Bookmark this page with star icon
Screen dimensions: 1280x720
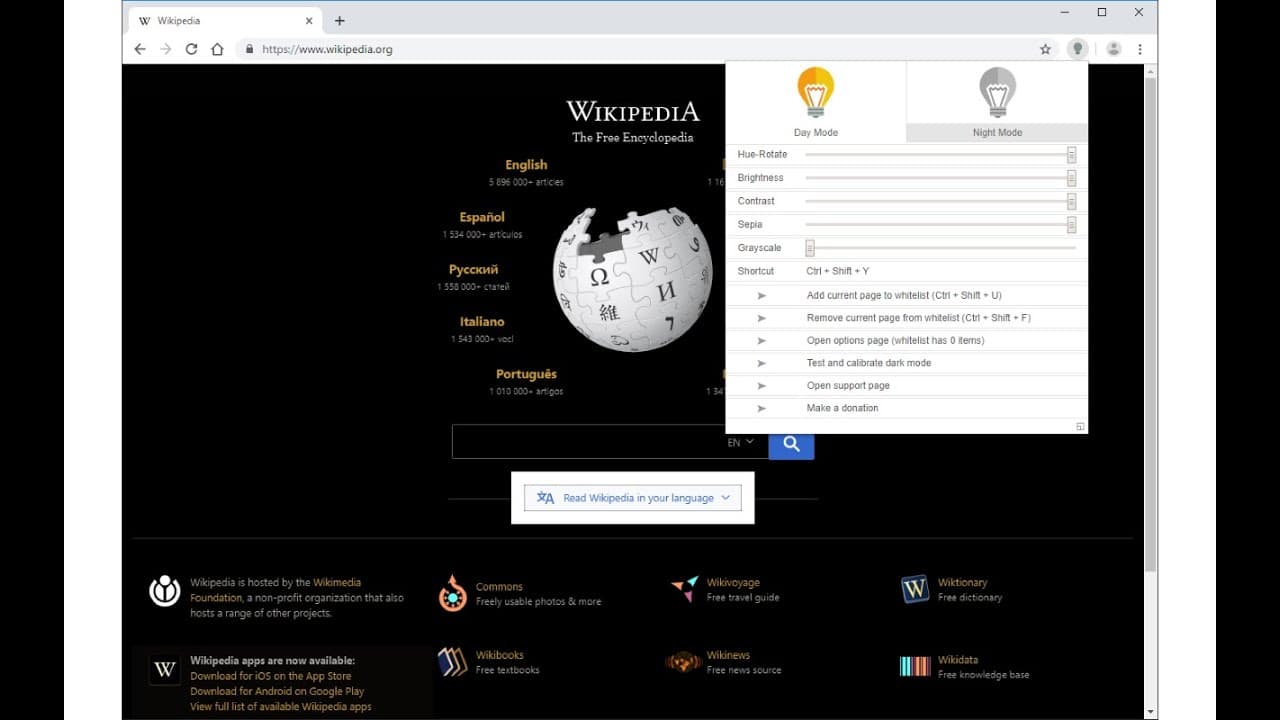tap(1045, 49)
